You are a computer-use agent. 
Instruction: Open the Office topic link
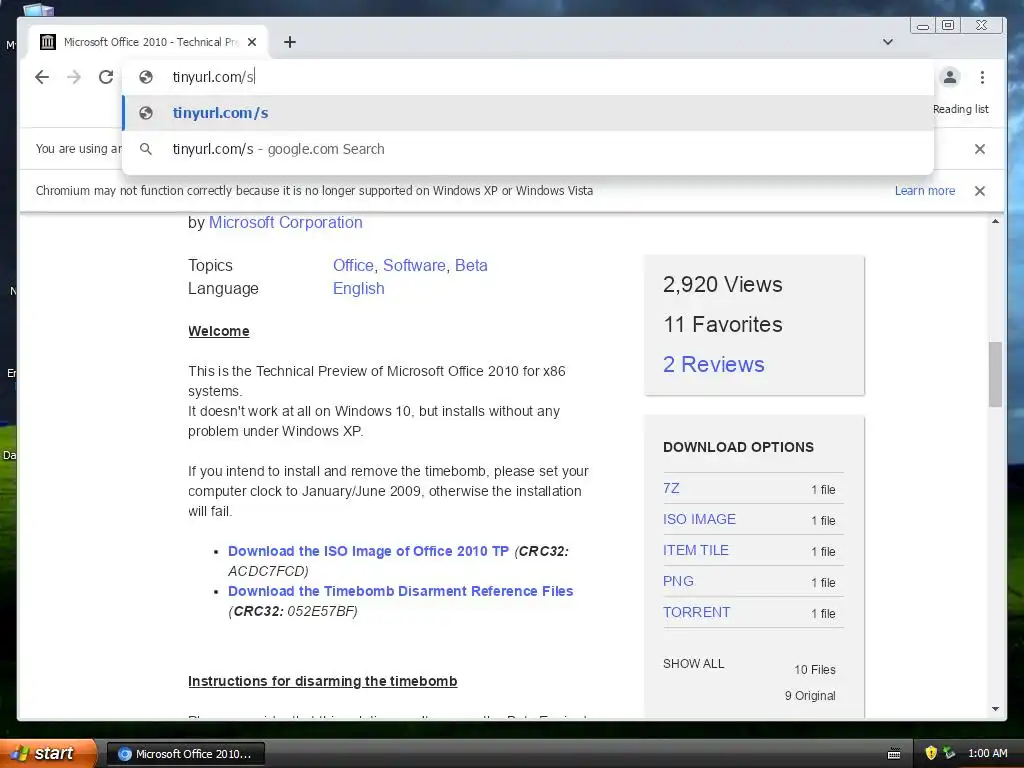pyautogui.click(x=353, y=265)
